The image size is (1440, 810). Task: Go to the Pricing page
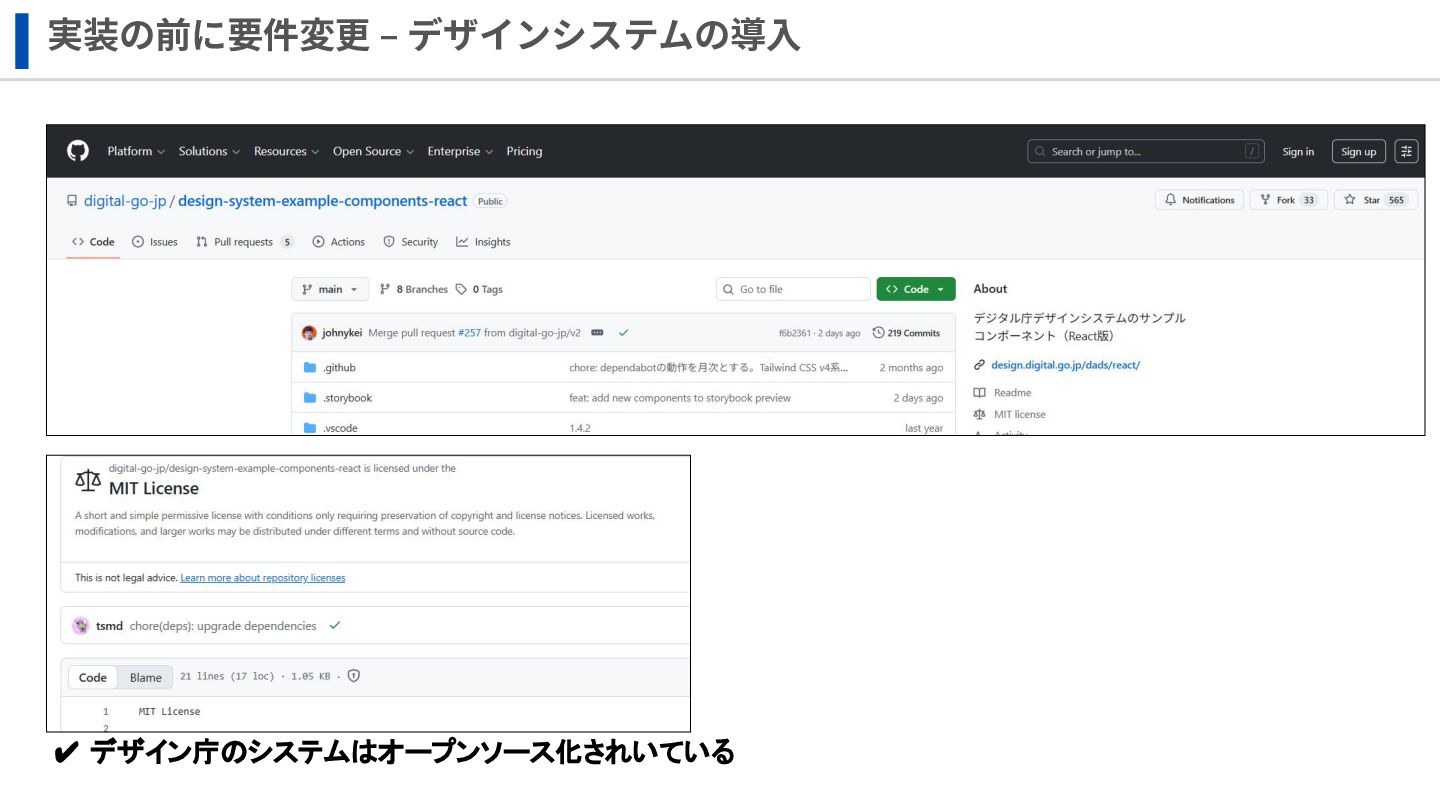pos(524,151)
